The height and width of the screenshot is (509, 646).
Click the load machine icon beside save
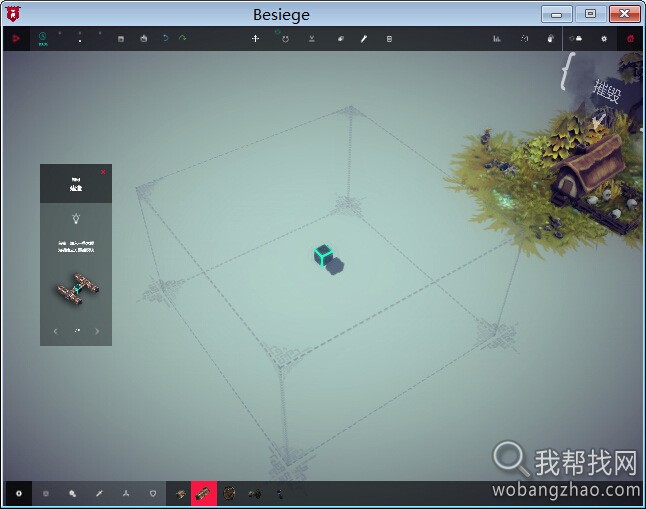pyautogui.click(x=143, y=38)
